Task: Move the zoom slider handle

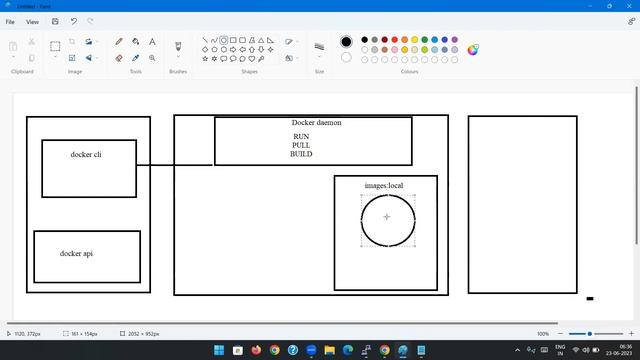Action: click(589, 334)
